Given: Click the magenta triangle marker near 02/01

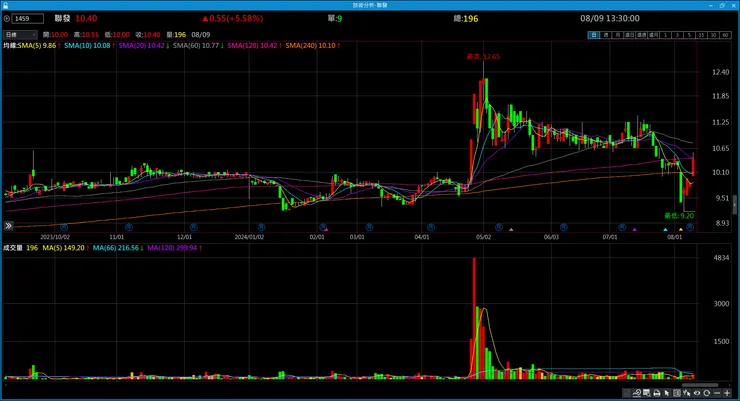Looking at the screenshot, I should pyautogui.click(x=326, y=229).
